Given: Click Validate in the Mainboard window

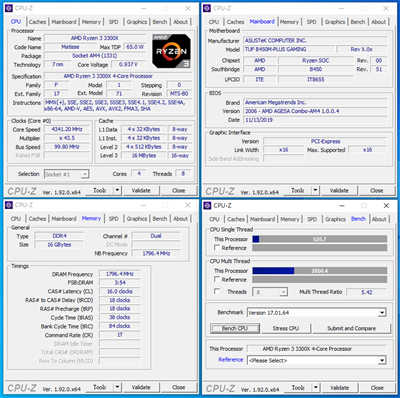Looking at the screenshot, I should point(339,190).
